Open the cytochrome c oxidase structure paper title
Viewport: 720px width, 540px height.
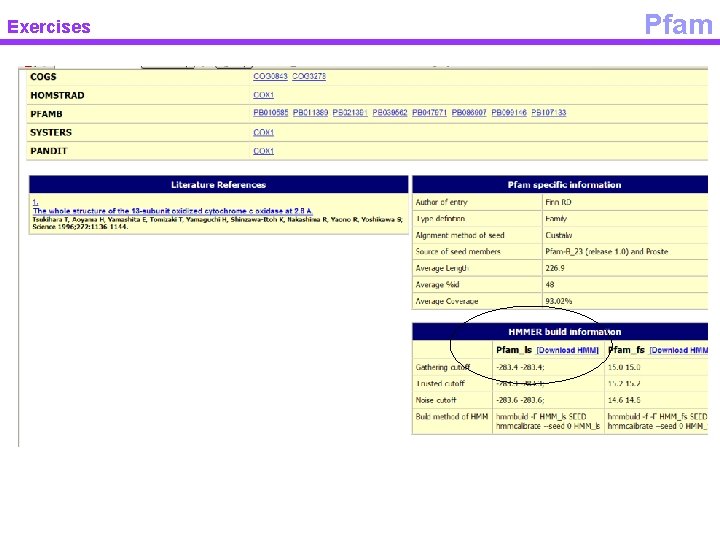point(173,211)
